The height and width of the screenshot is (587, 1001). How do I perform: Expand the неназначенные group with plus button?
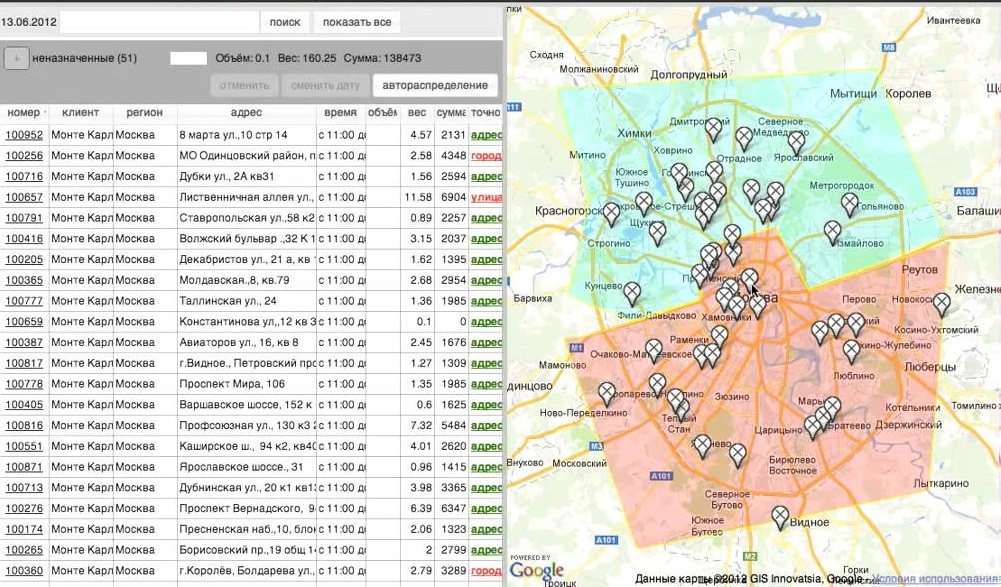(16, 59)
